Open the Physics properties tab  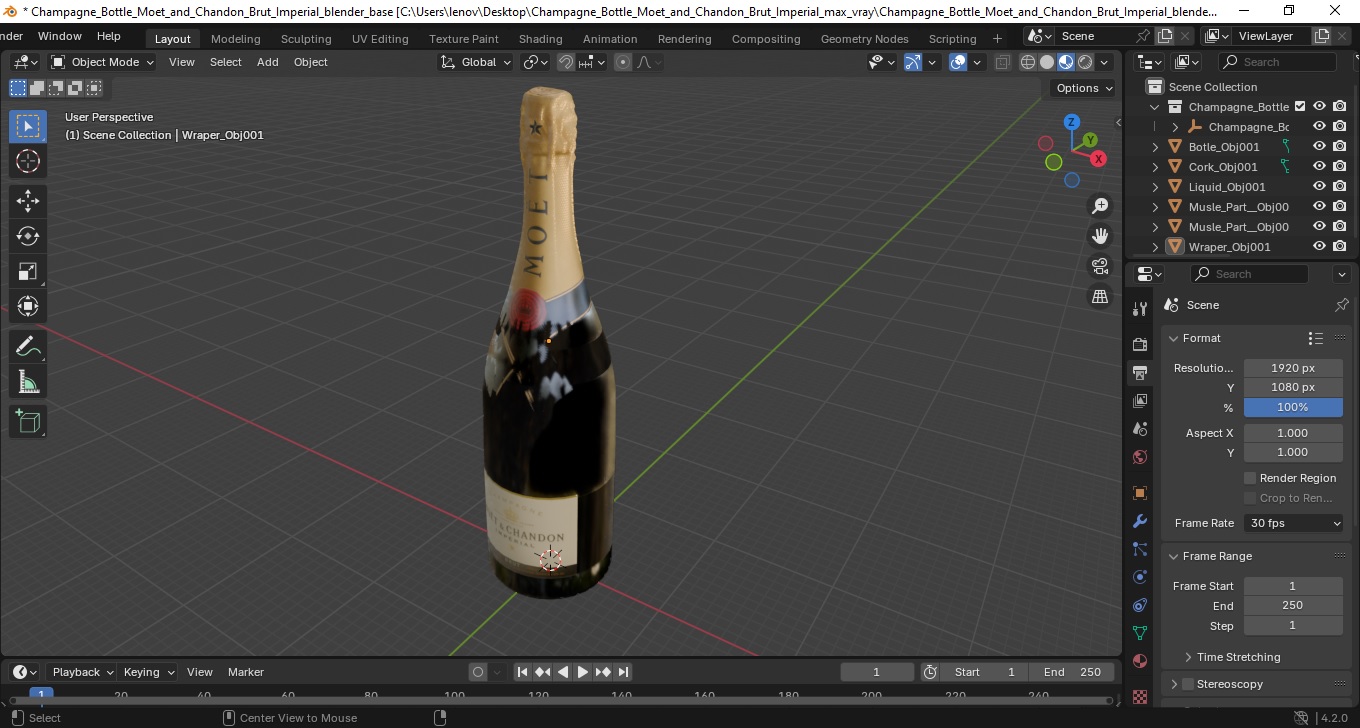click(1140, 577)
